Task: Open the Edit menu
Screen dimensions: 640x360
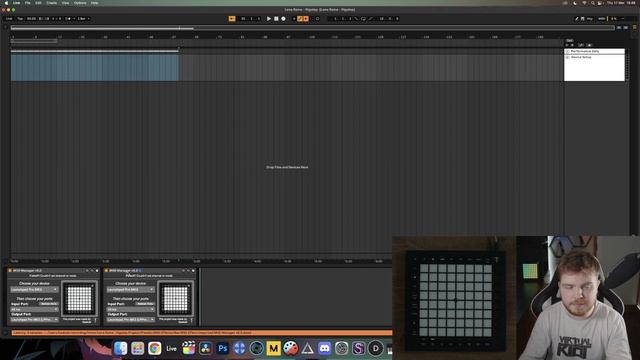Action: tap(38, 3)
